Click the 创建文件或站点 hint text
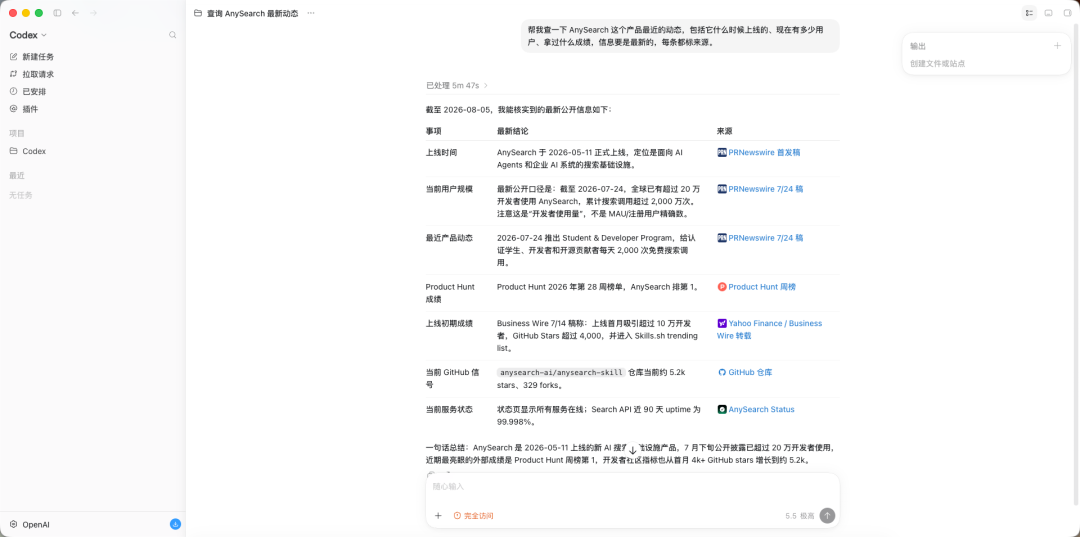Viewport: 1080px width, 537px height. click(937, 63)
